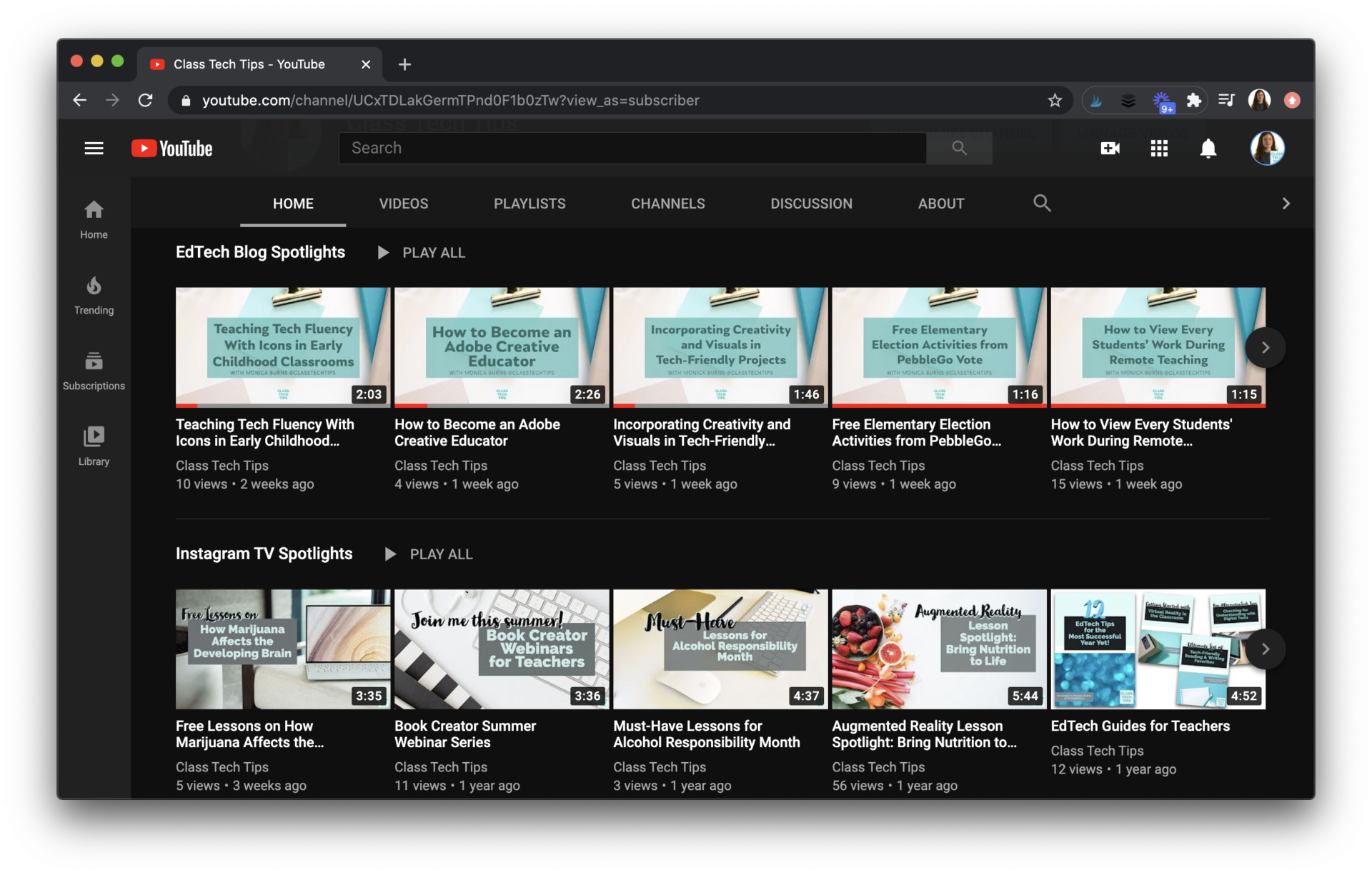The image size is (1372, 875).
Task: Click the profile avatar icon
Action: pos(1267,148)
